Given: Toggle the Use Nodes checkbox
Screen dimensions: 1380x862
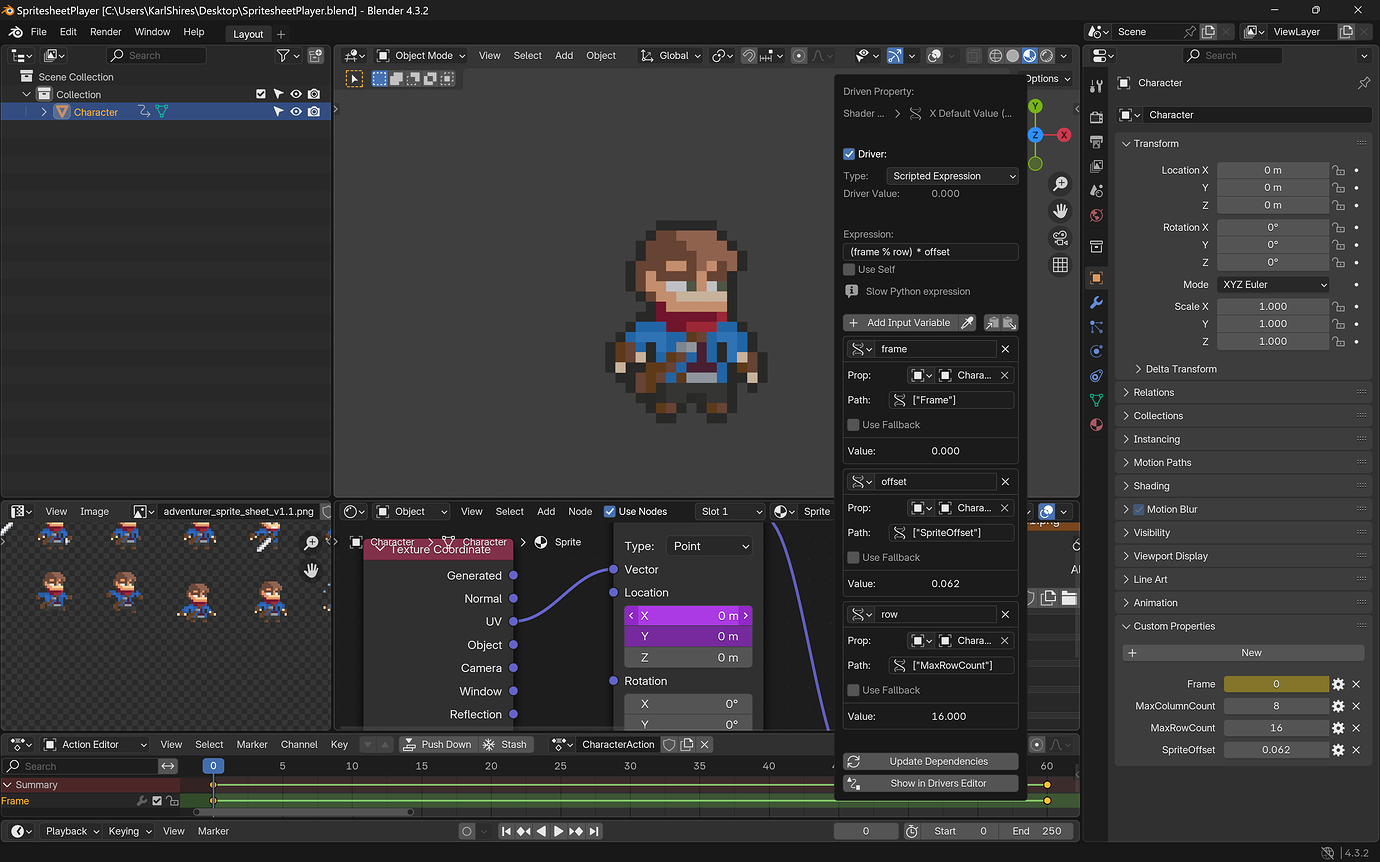Looking at the screenshot, I should point(610,511).
